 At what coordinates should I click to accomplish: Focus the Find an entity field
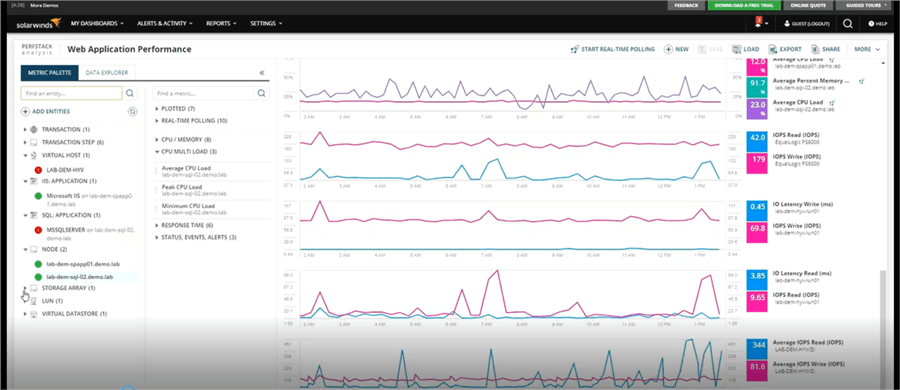71,93
